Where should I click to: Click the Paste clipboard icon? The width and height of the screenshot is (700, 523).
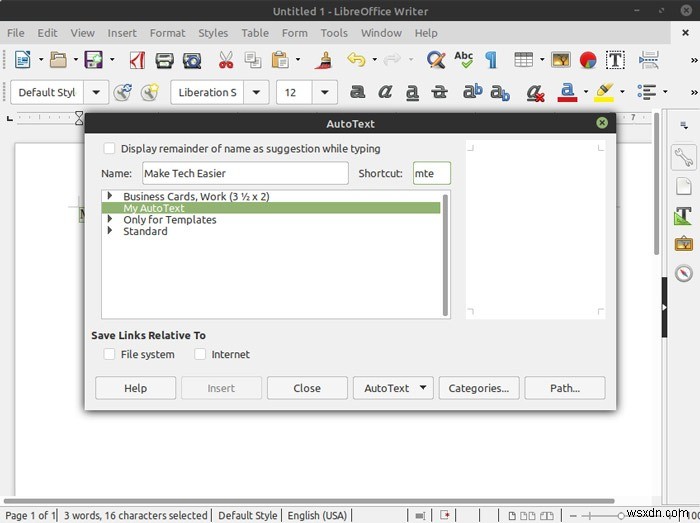[280, 60]
